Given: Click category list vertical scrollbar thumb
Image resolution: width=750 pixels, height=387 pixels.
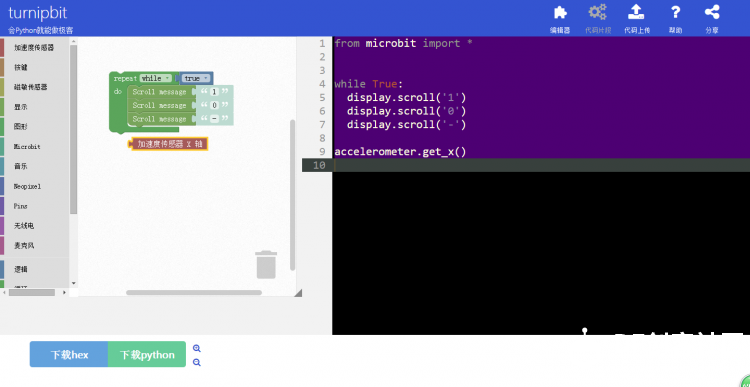Looking at the screenshot, I should pos(74,129).
